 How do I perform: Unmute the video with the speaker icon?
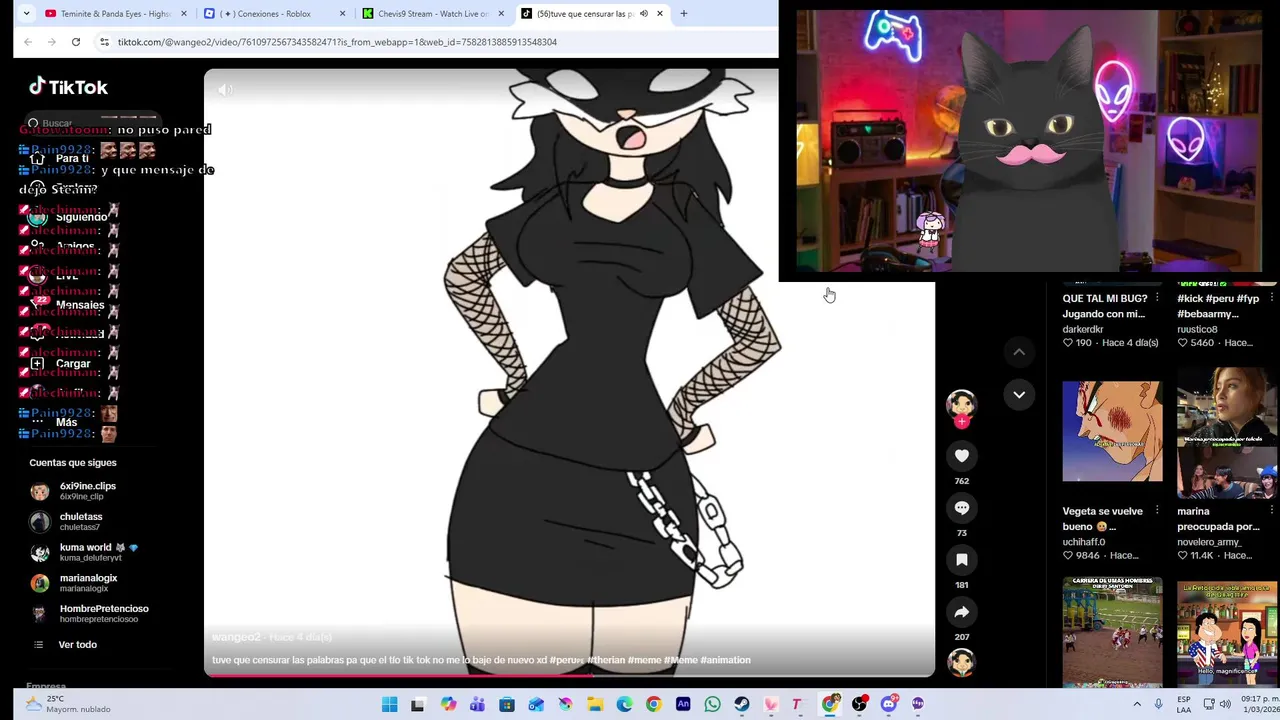(225, 90)
